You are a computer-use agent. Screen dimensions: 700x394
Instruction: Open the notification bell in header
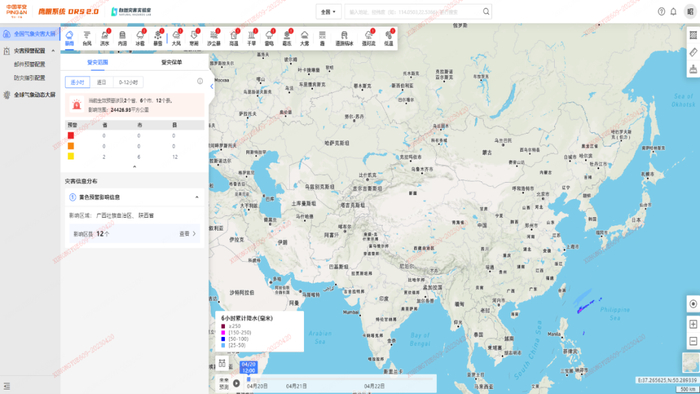pyautogui.click(x=673, y=12)
